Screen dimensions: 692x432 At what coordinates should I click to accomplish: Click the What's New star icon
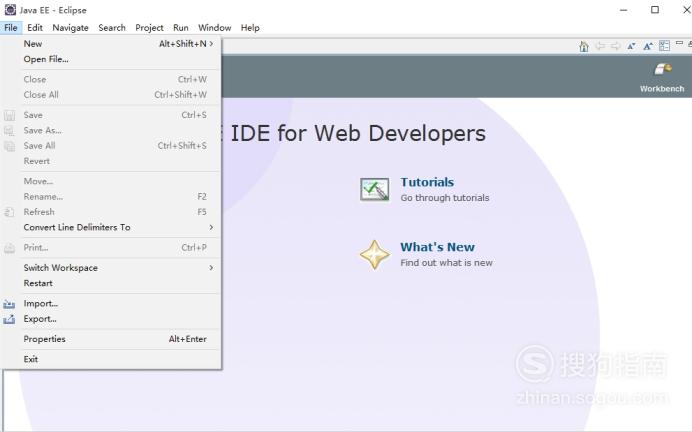click(x=374, y=255)
